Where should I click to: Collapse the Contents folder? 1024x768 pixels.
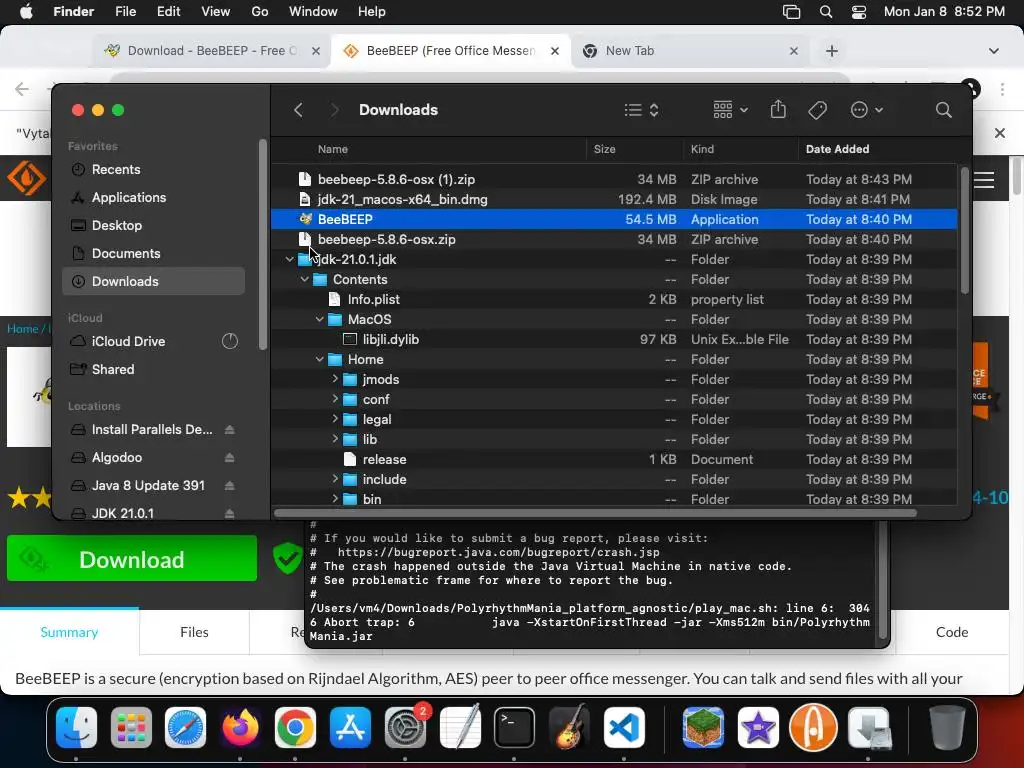(304, 280)
